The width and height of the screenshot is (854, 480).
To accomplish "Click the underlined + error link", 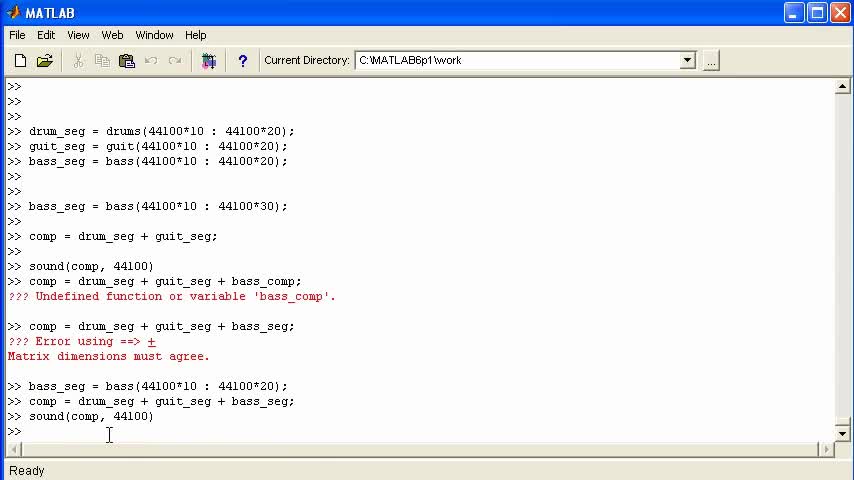I will [x=151, y=342].
